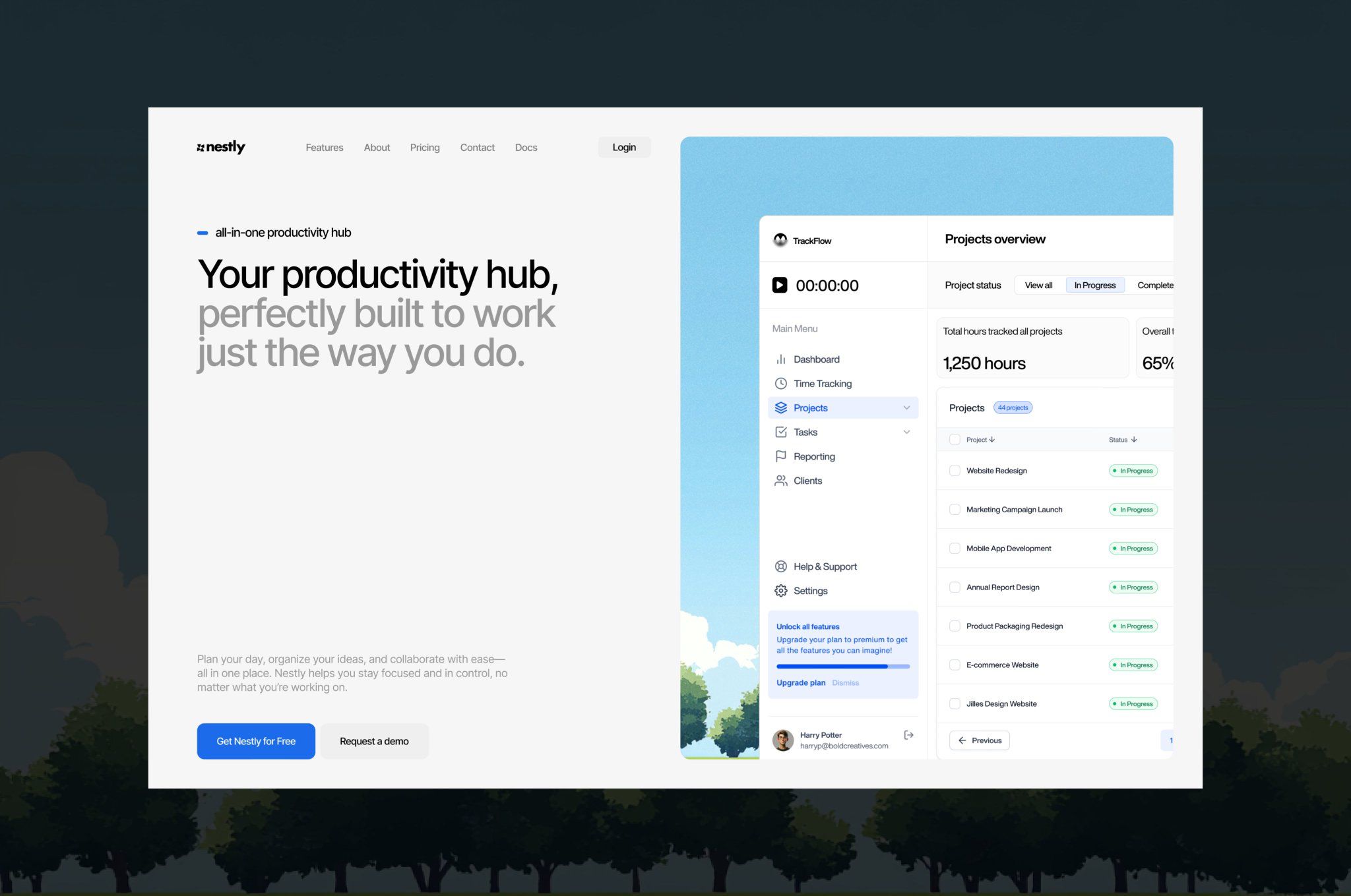This screenshot has width=1351, height=896.
Task: Sort by the Status column arrow
Action: coord(1134,440)
